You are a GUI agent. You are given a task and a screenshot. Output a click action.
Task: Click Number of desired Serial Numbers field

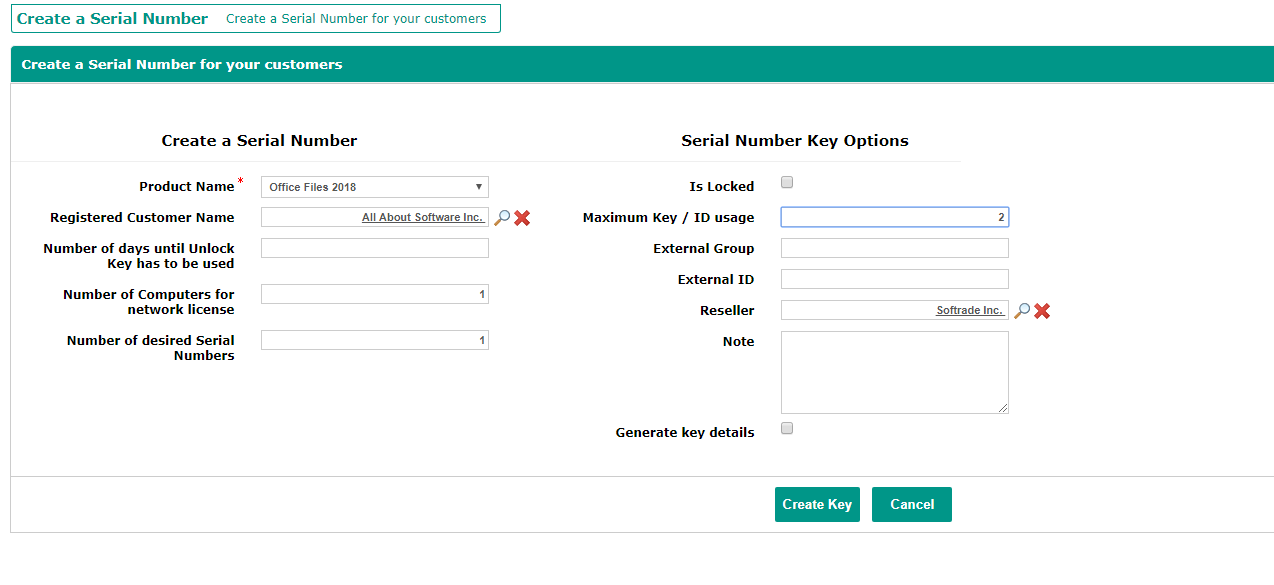[374, 339]
